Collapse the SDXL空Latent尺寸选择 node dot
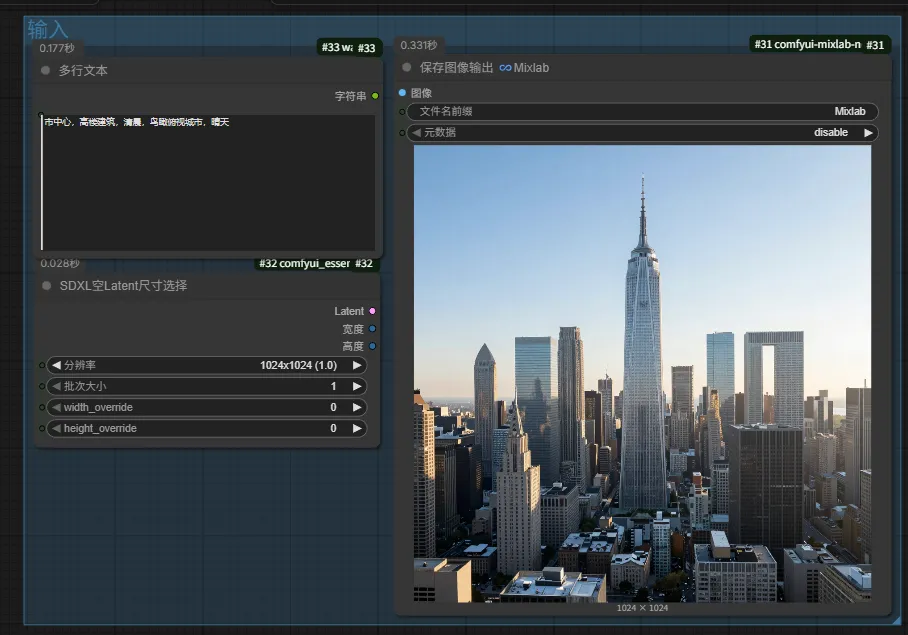This screenshot has width=908, height=635. 47,285
